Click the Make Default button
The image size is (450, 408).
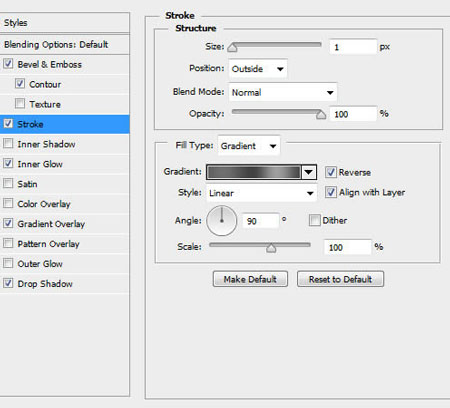250,279
